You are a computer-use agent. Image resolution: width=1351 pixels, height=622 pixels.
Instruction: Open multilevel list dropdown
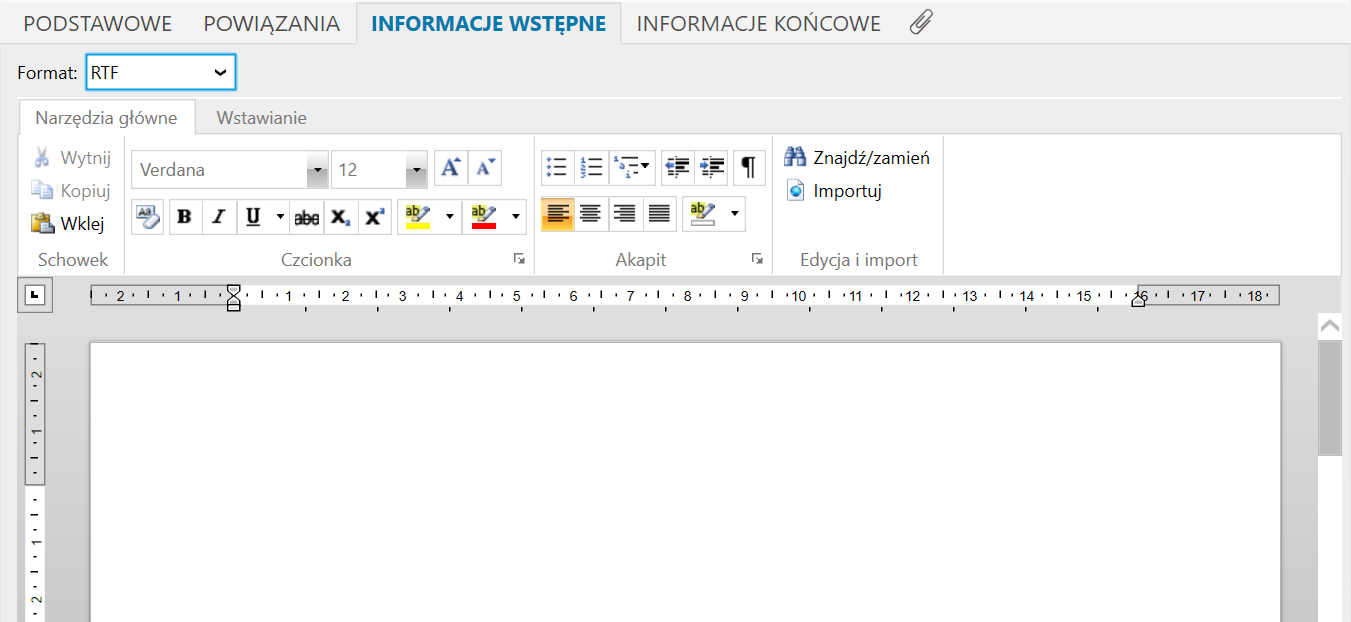[x=632, y=168]
